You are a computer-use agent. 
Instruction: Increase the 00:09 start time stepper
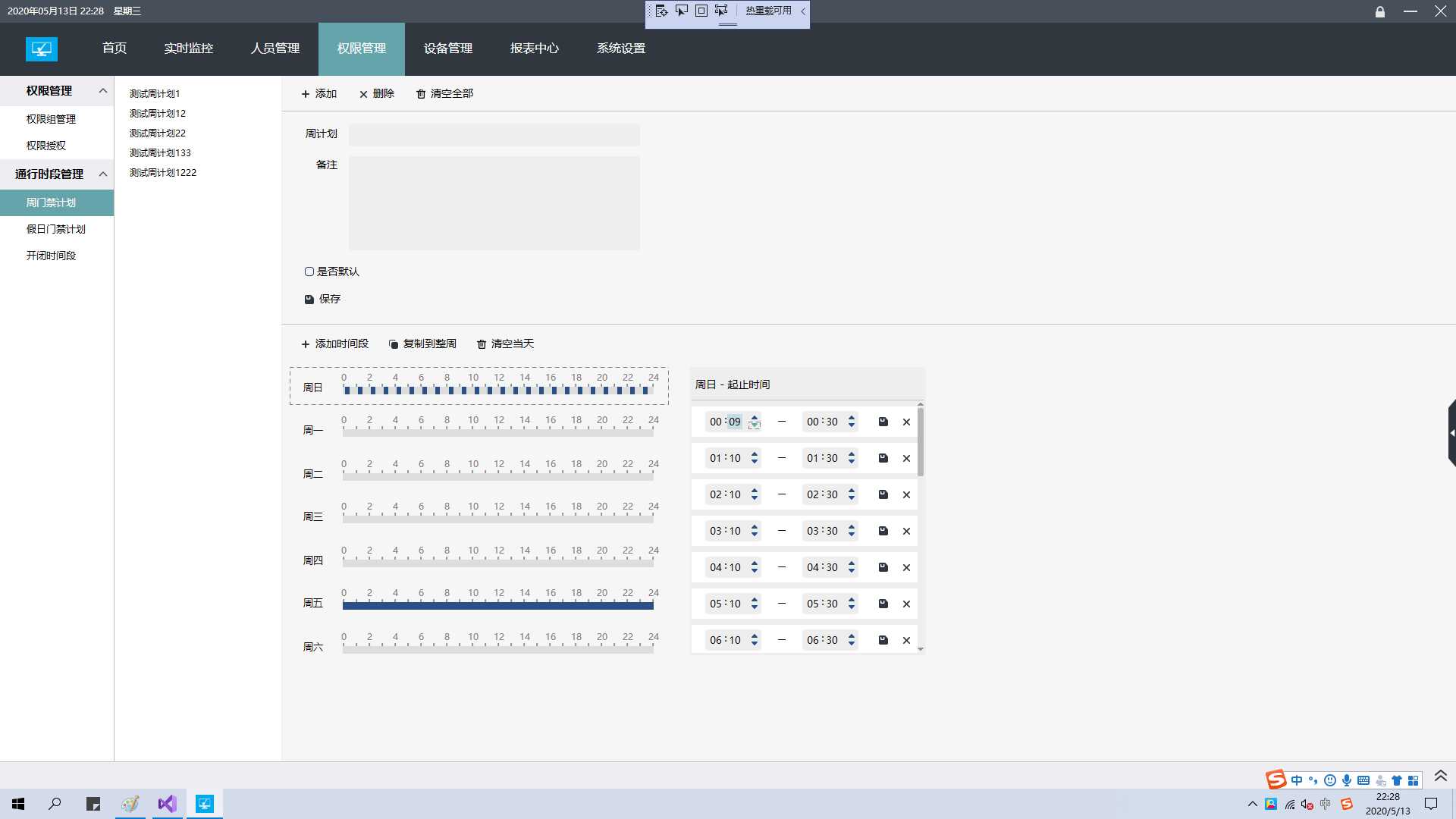coord(754,418)
